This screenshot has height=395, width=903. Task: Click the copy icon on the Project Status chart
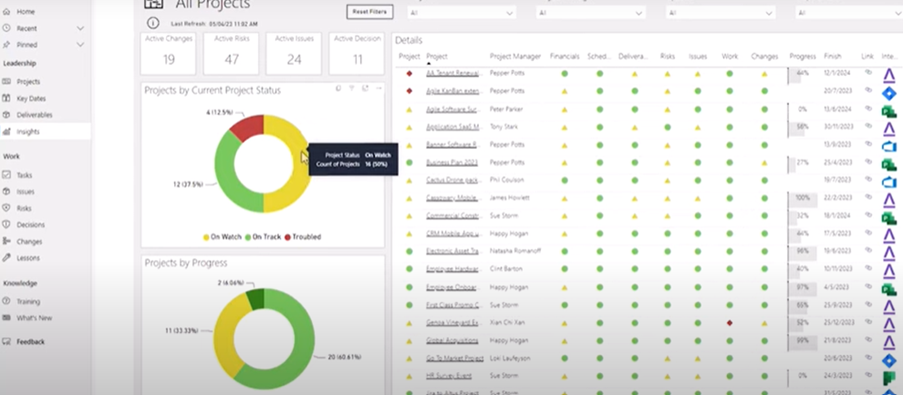338,88
